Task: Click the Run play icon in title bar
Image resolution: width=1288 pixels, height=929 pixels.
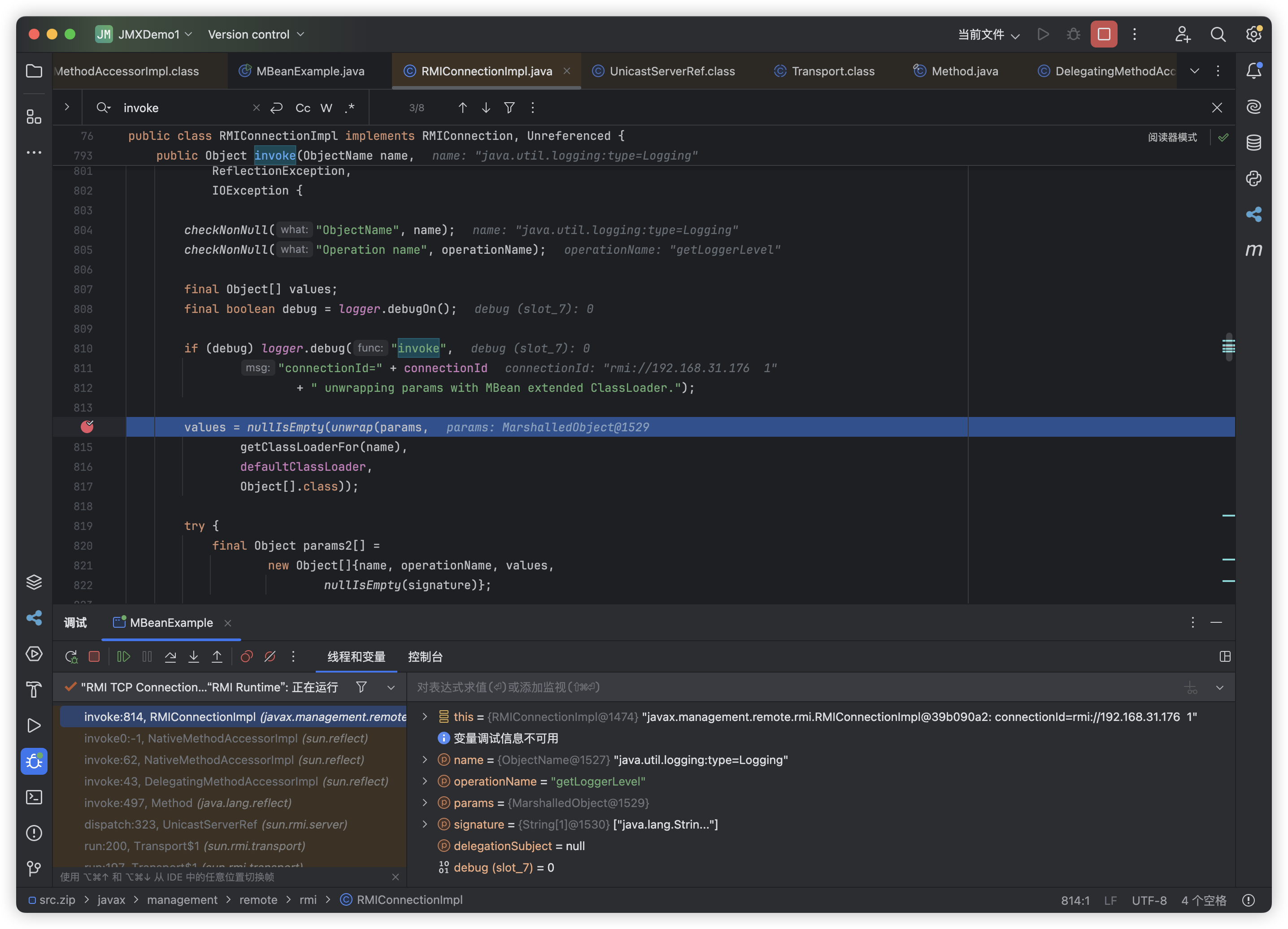Action: (x=1043, y=34)
